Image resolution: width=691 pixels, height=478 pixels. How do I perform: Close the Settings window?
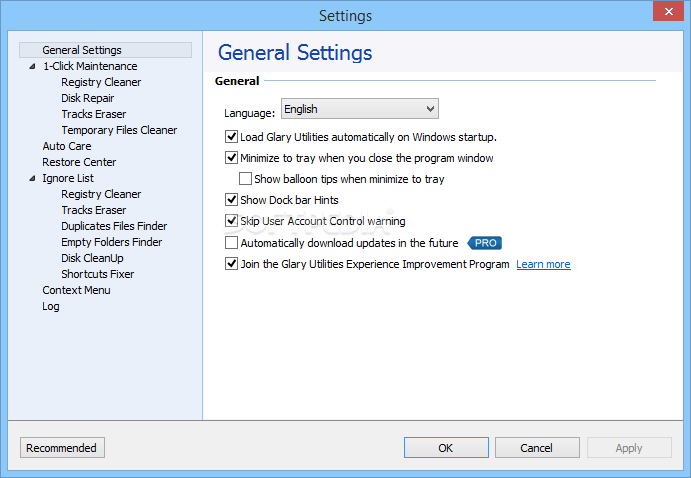coord(669,11)
